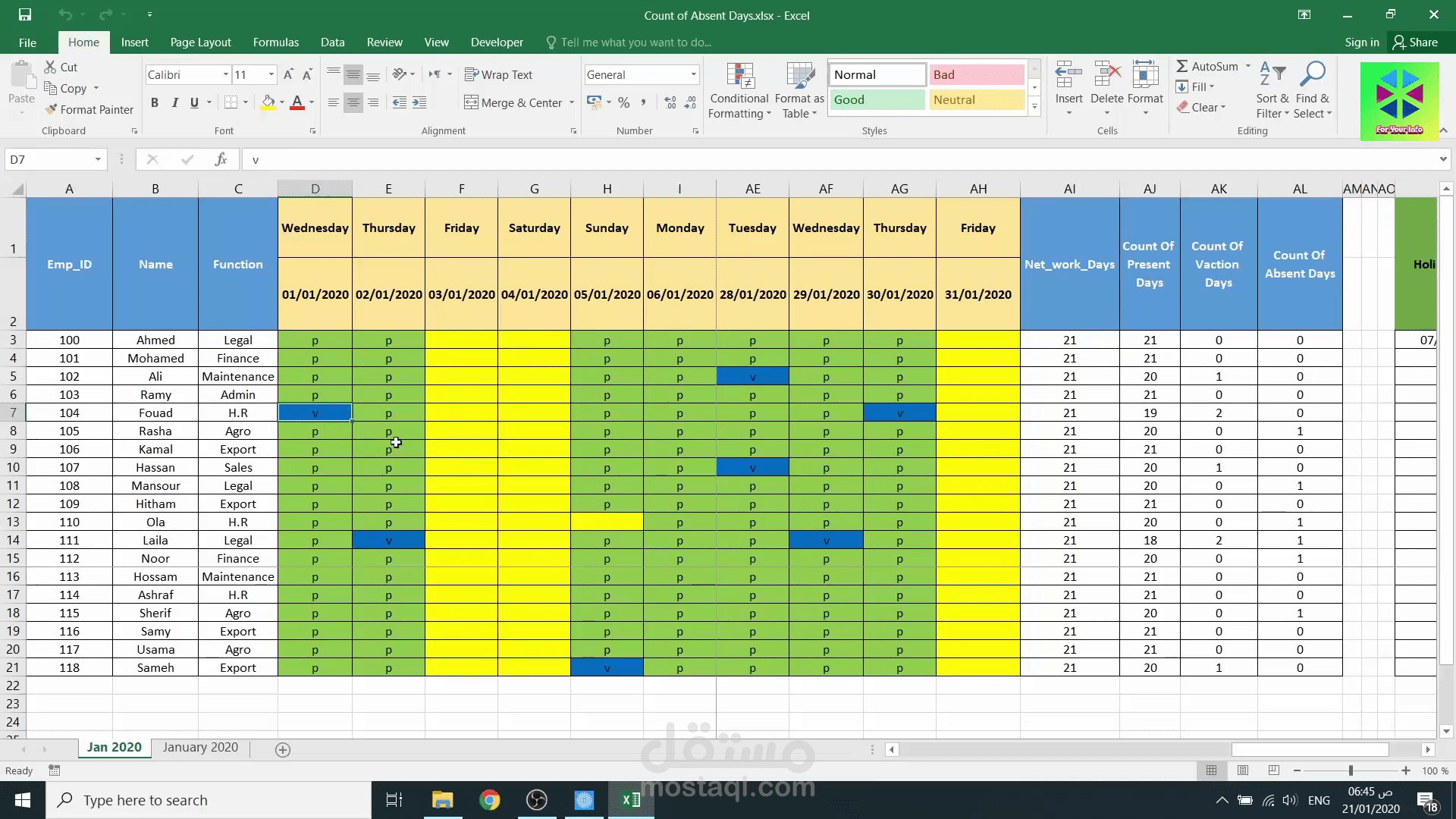
Task: Click the Conditional Formatting icon
Action: (739, 77)
